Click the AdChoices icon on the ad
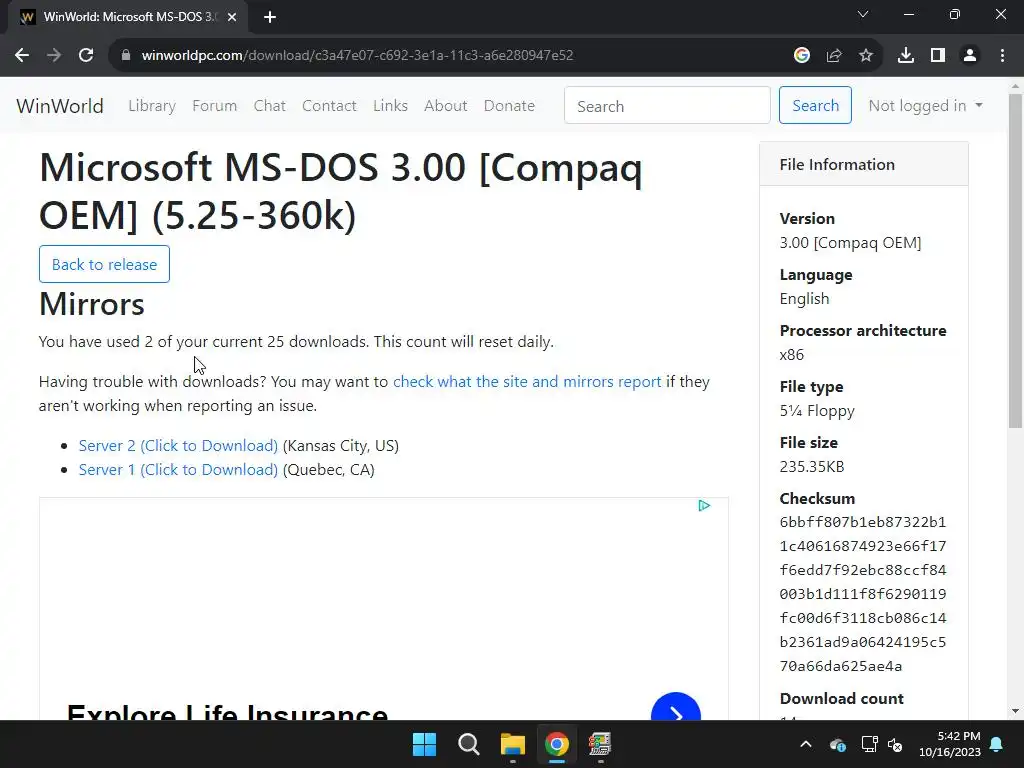1024x768 pixels. tap(704, 505)
